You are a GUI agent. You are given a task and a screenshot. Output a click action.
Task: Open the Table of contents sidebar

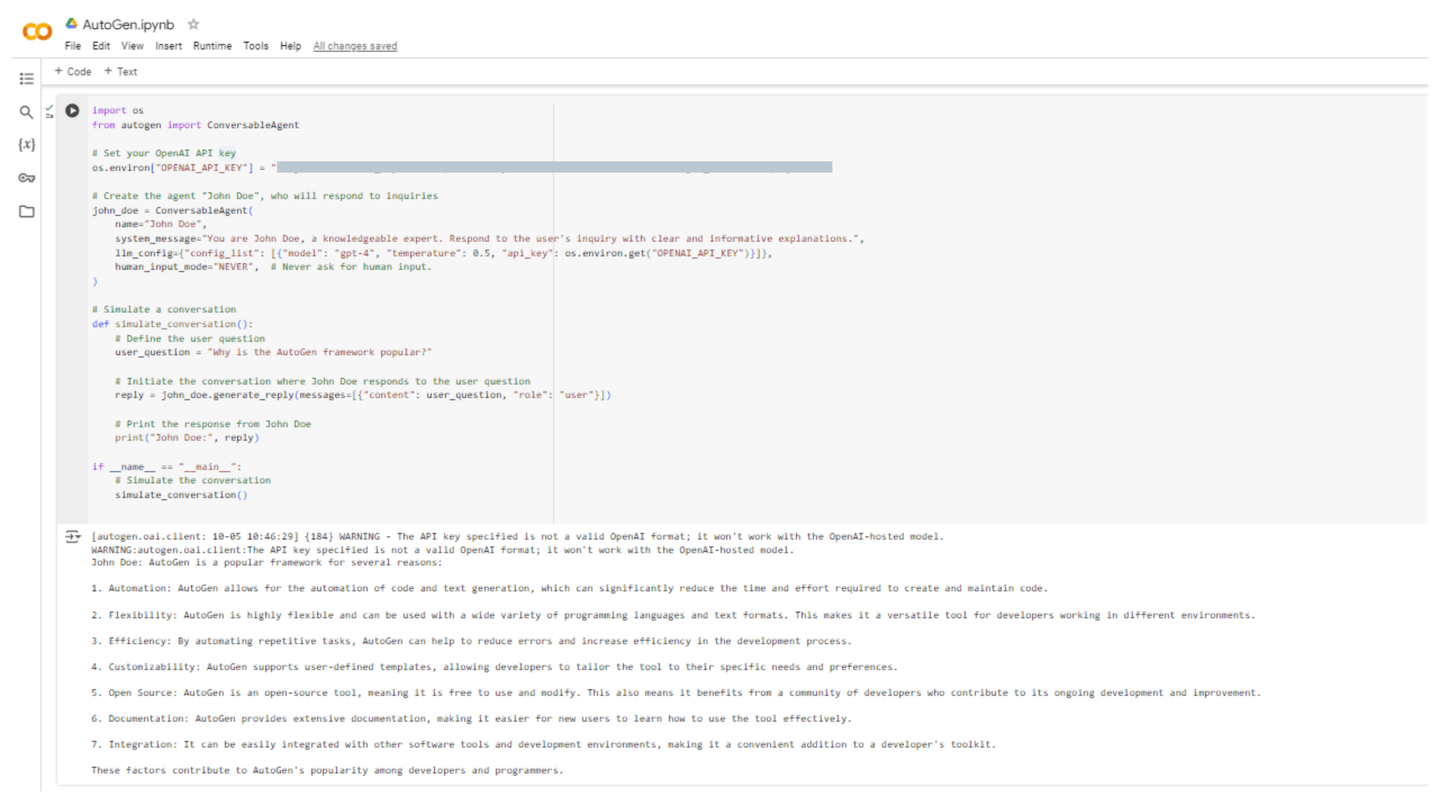point(27,79)
